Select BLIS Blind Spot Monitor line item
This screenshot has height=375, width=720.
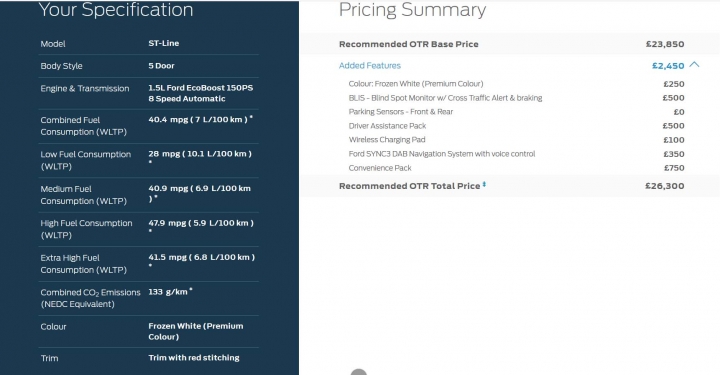click(x=516, y=98)
